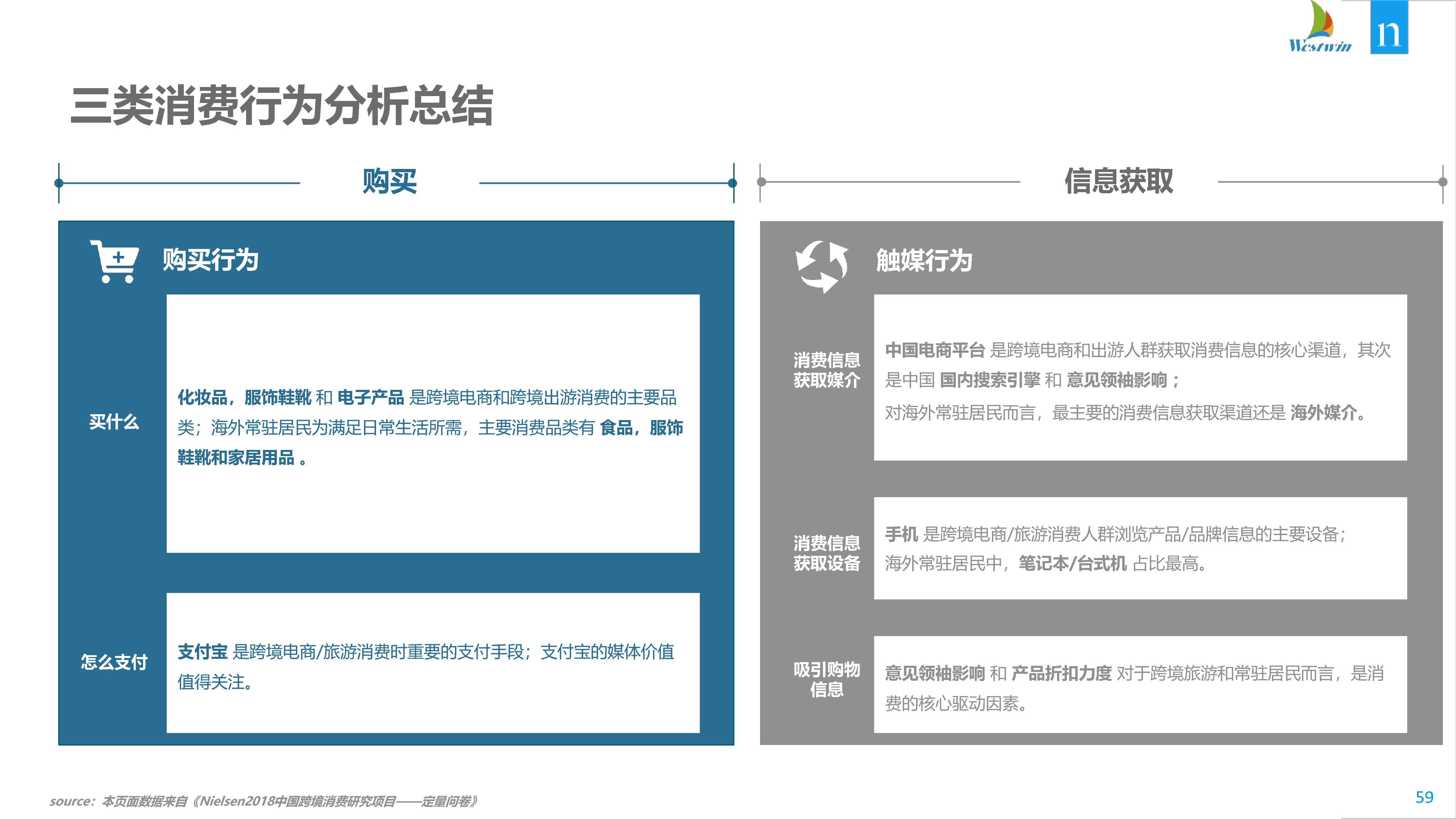The height and width of the screenshot is (819, 1456).
Task: Click the 吸引购物信息 side label
Action: 826,679
